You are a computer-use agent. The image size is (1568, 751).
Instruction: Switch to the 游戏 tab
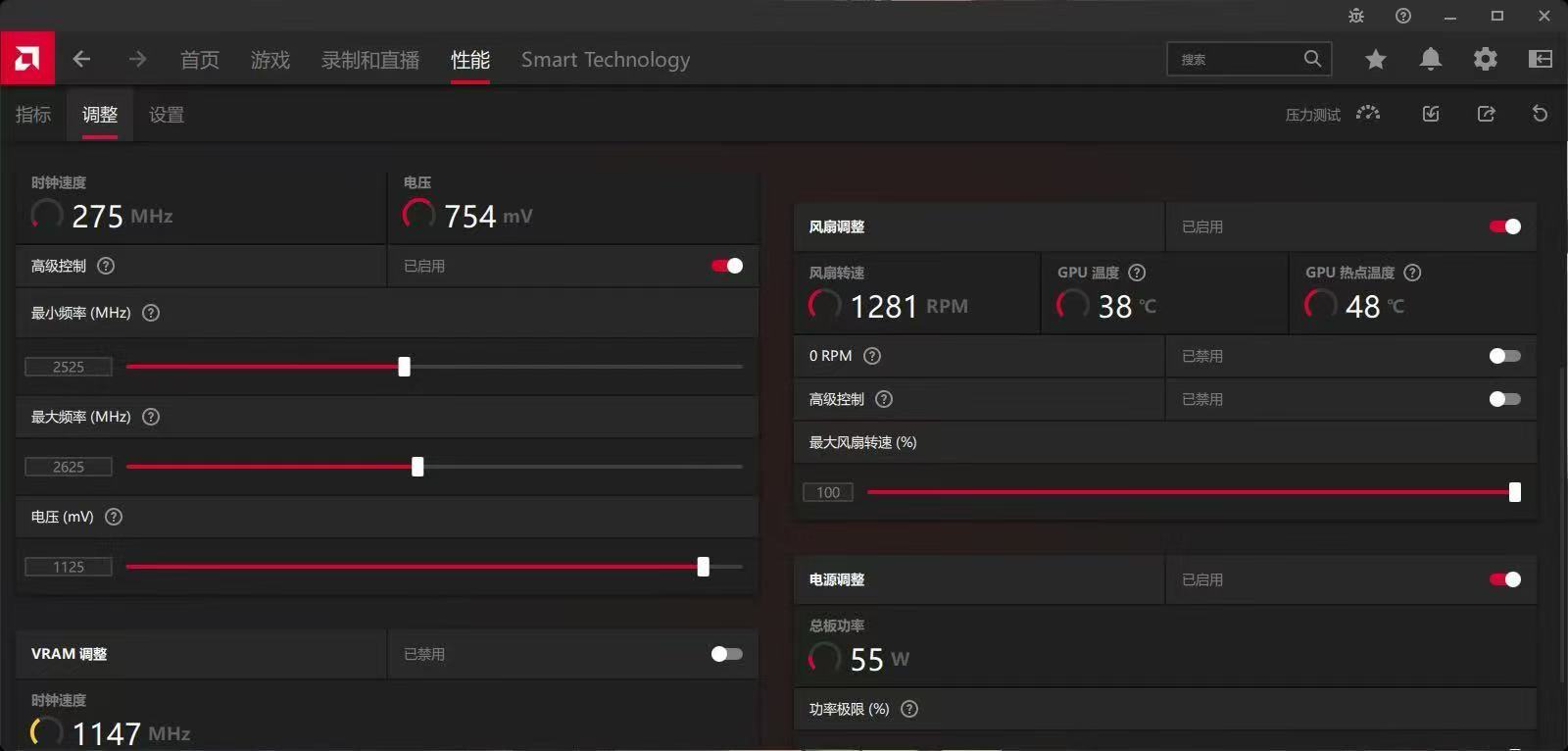pyautogui.click(x=270, y=60)
